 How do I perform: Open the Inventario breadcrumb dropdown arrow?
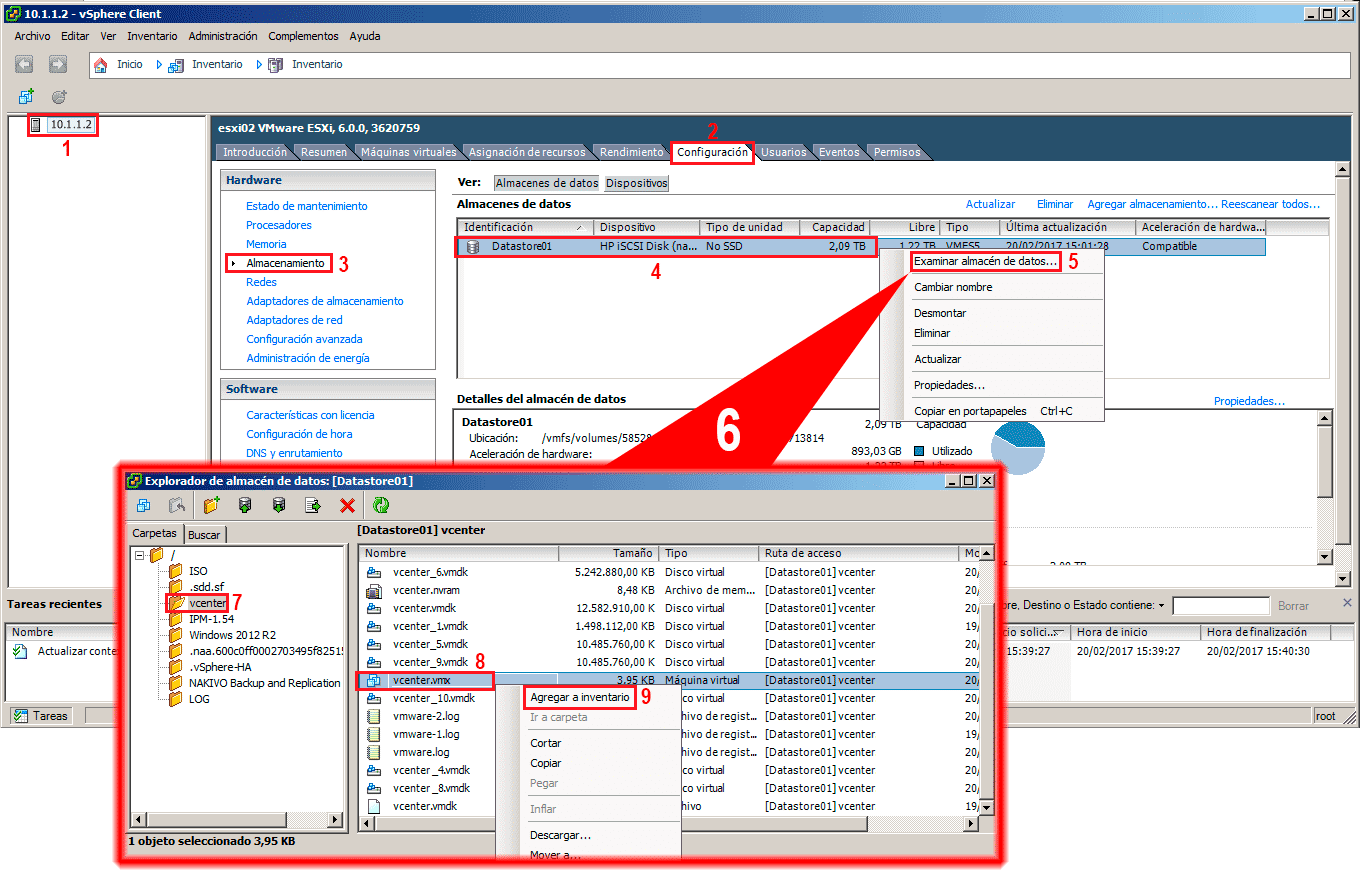[x=258, y=64]
